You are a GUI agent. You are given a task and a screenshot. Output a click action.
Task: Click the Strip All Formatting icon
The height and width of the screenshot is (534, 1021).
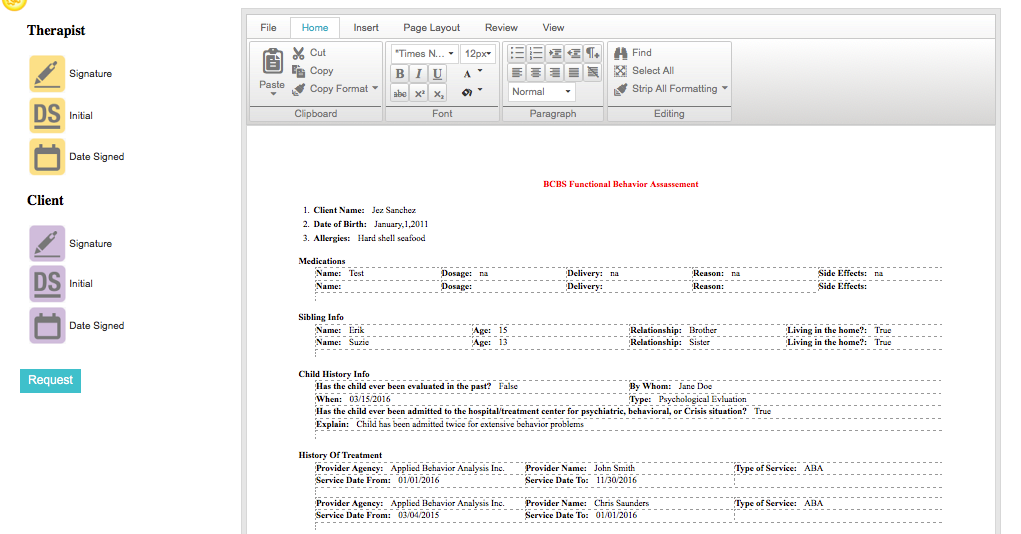pyautogui.click(x=621, y=89)
